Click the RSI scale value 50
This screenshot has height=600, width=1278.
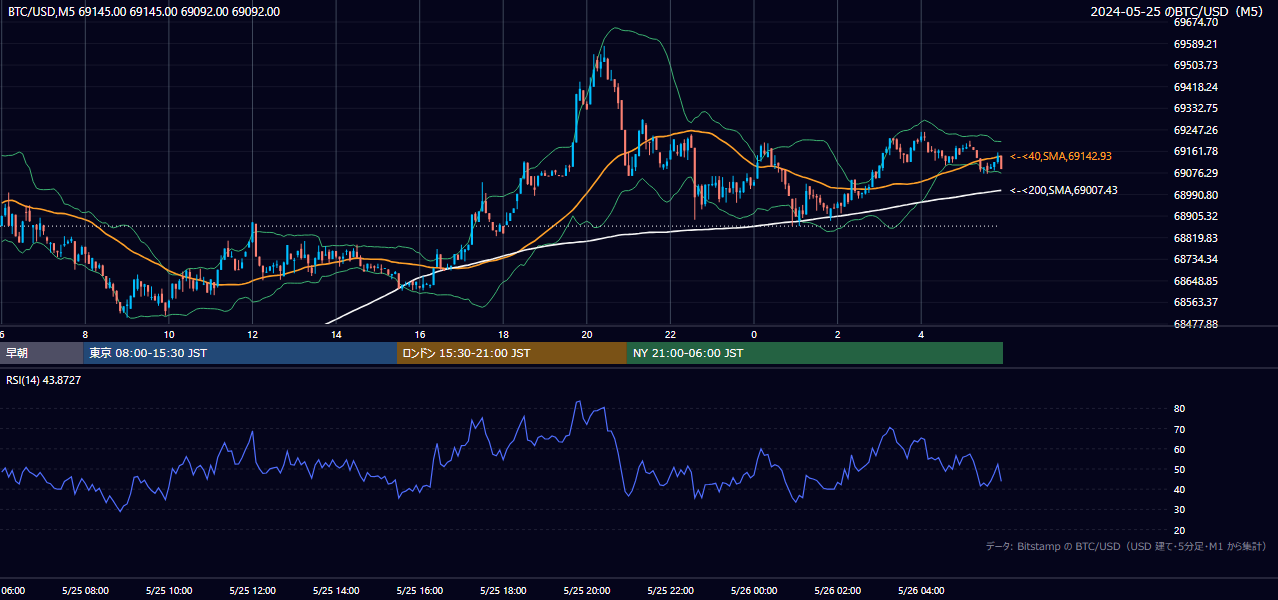click(1179, 469)
